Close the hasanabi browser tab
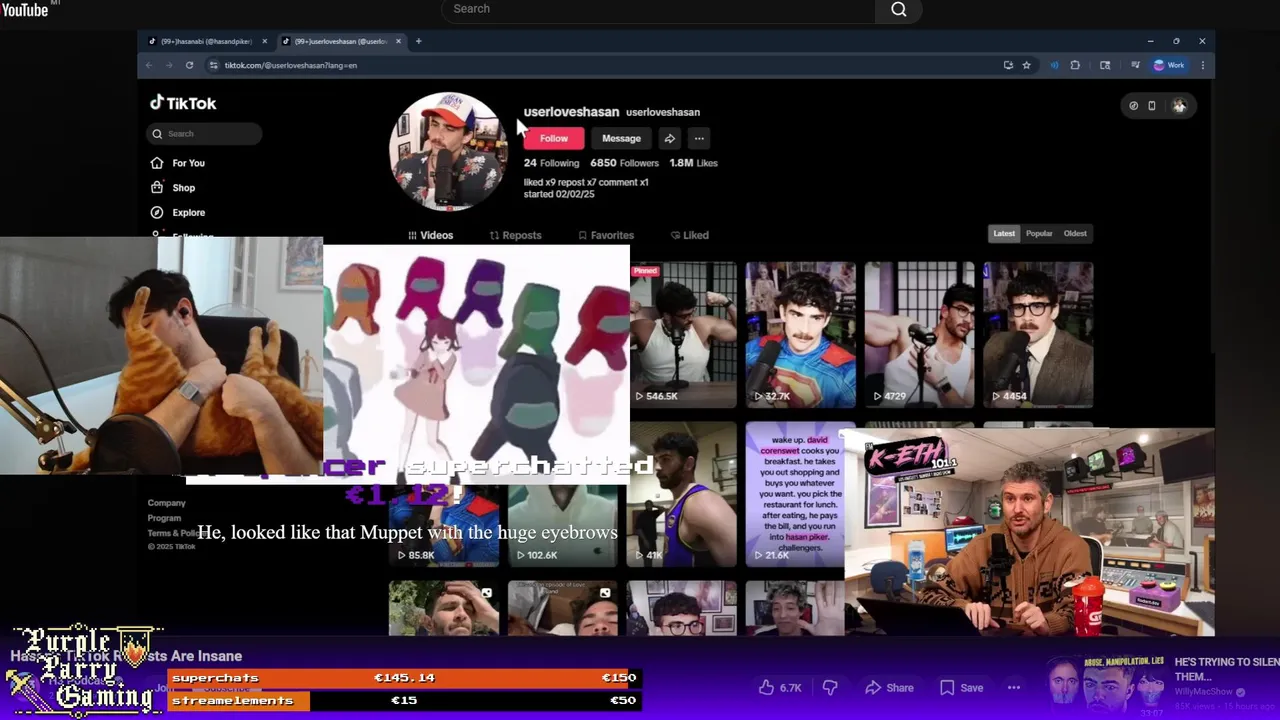The height and width of the screenshot is (720, 1280). (264, 41)
